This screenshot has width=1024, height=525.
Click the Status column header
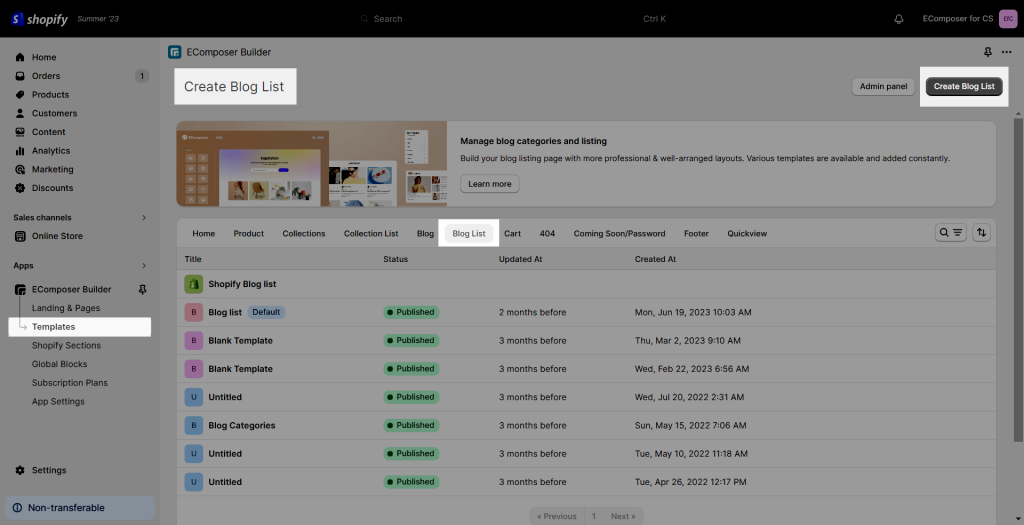coord(396,259)
